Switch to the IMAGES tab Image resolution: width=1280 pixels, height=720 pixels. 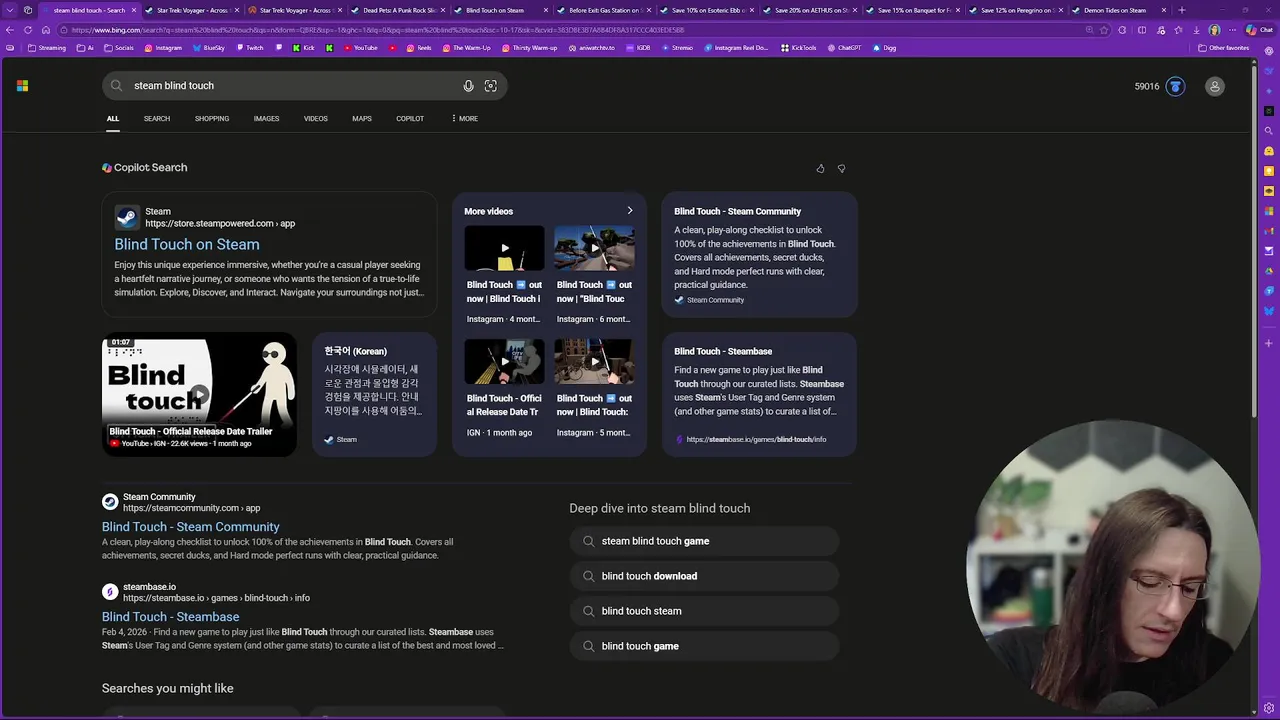(266, 119)
